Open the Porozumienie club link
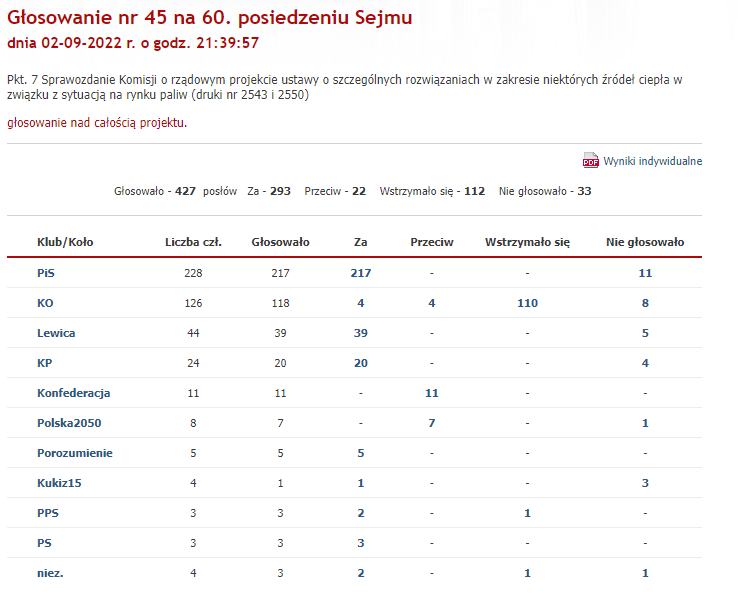 click(75, 453)
